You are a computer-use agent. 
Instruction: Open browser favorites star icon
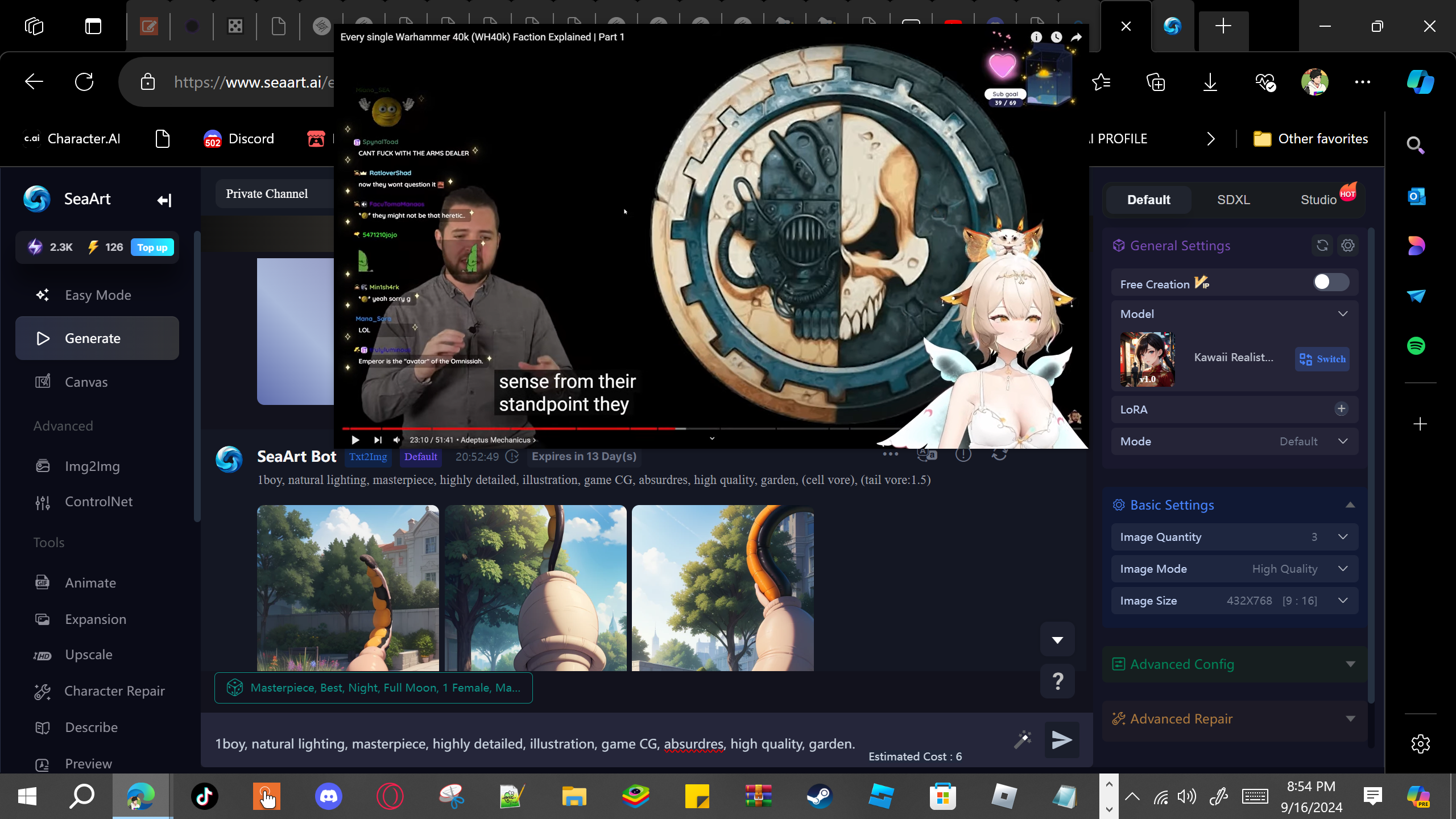coord(1101,82)
